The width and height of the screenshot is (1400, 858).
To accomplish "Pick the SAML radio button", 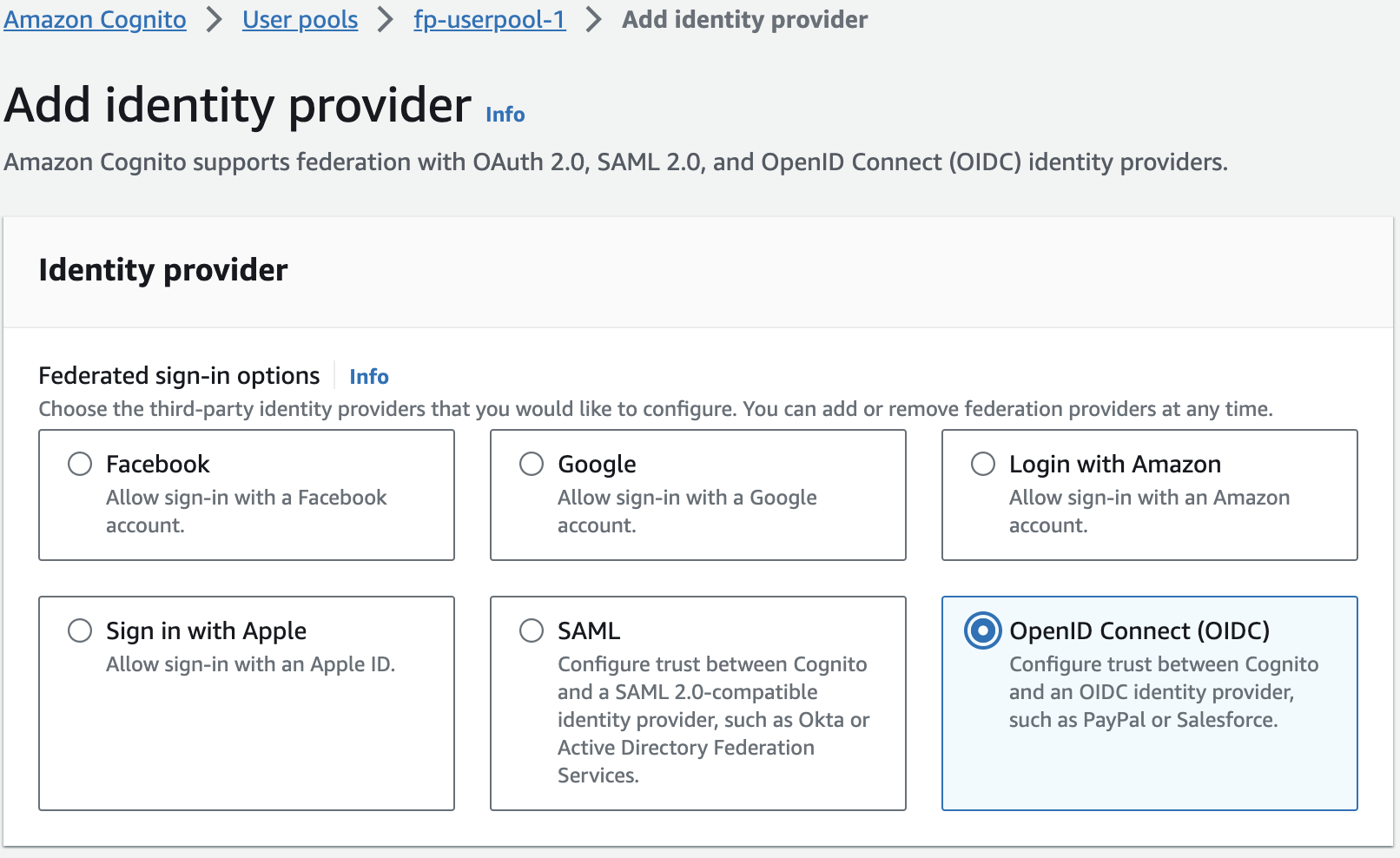I will pyautogui.click(x=532, y=630).
